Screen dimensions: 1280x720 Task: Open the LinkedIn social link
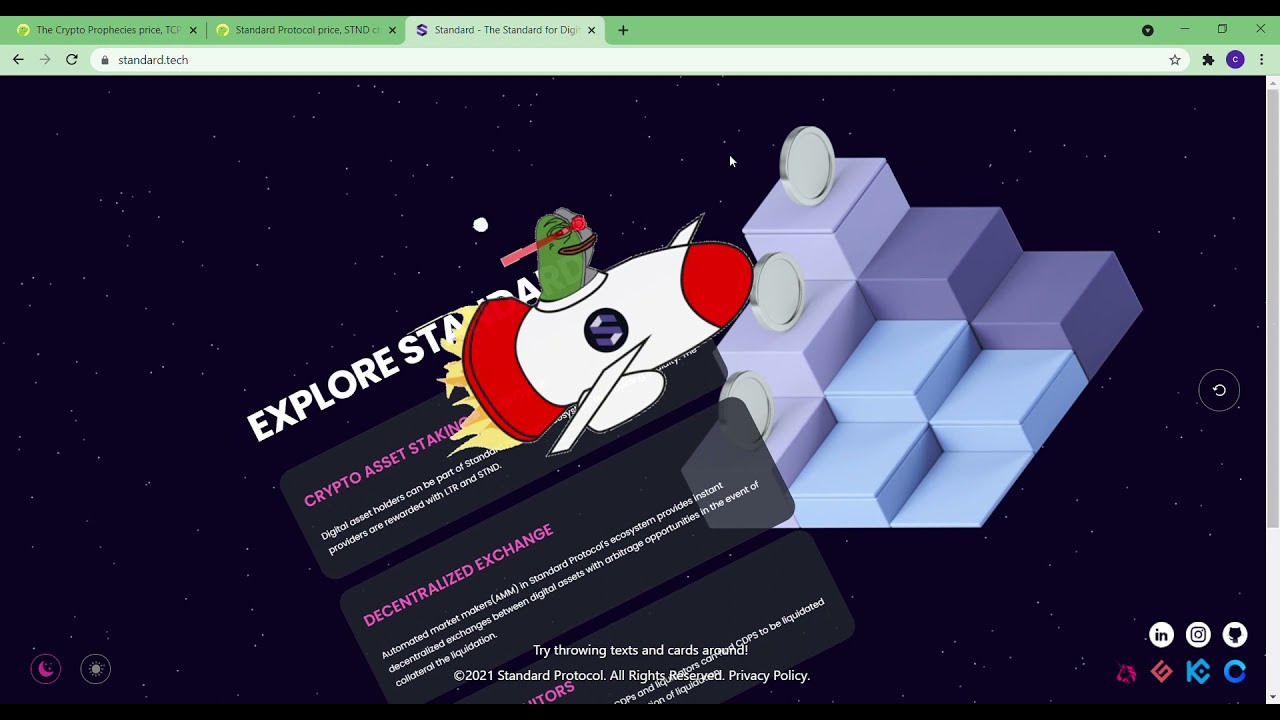tap(1161, 635)
